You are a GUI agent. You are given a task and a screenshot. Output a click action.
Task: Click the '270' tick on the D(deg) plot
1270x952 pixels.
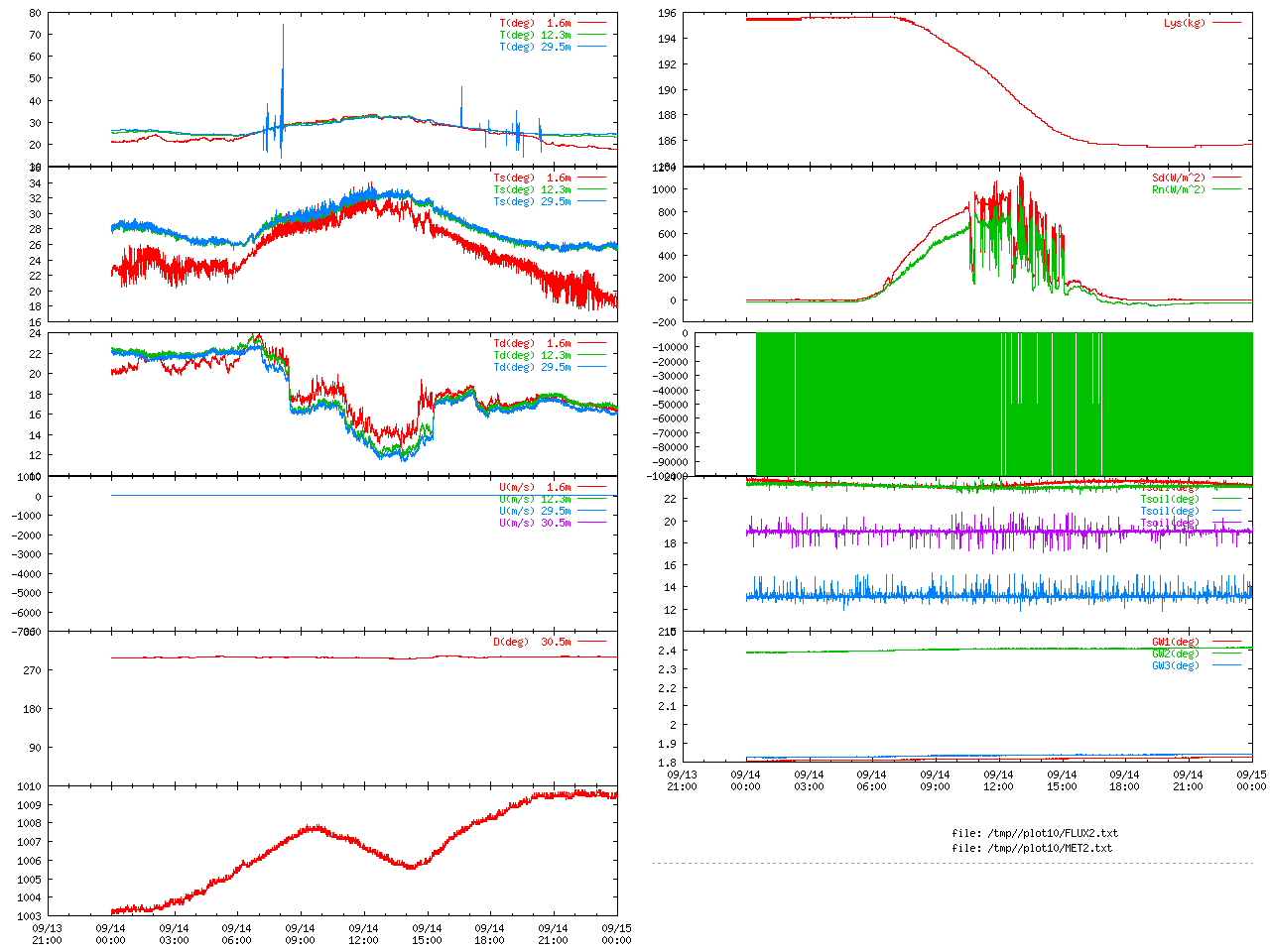(x=32, y=671)
